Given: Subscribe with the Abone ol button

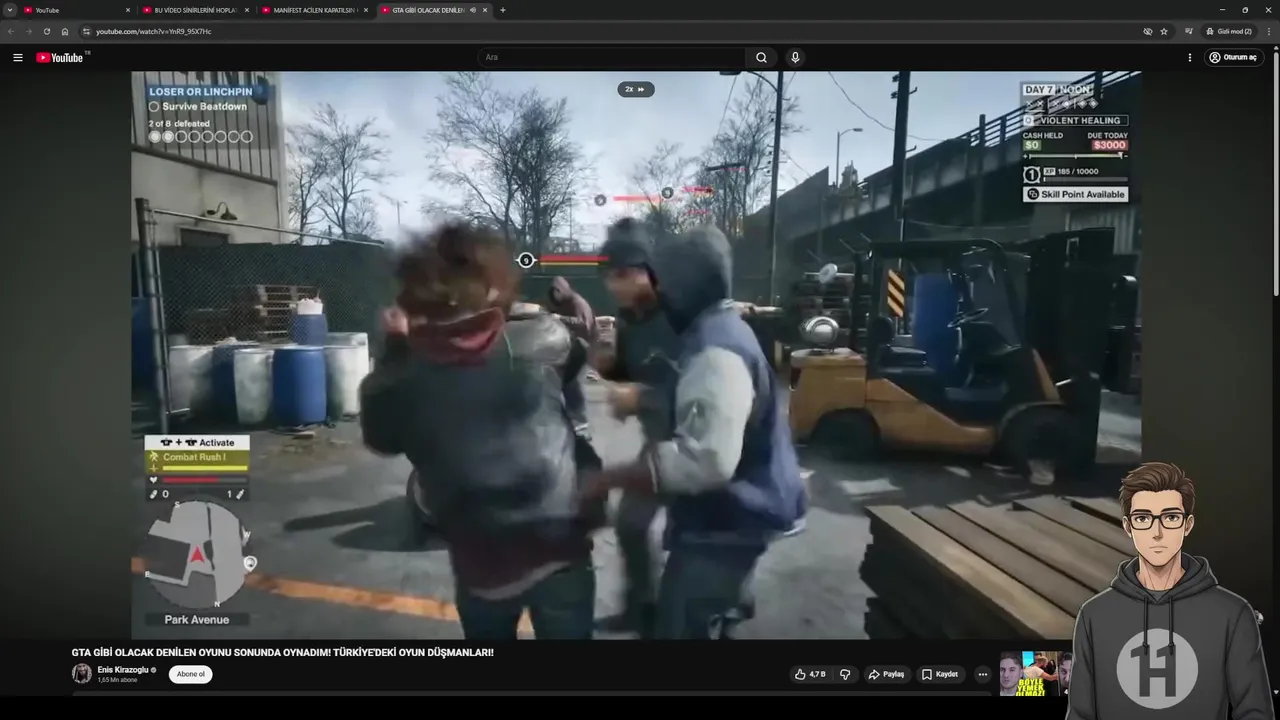Looking at the screenshot, I should click(190, 674).
